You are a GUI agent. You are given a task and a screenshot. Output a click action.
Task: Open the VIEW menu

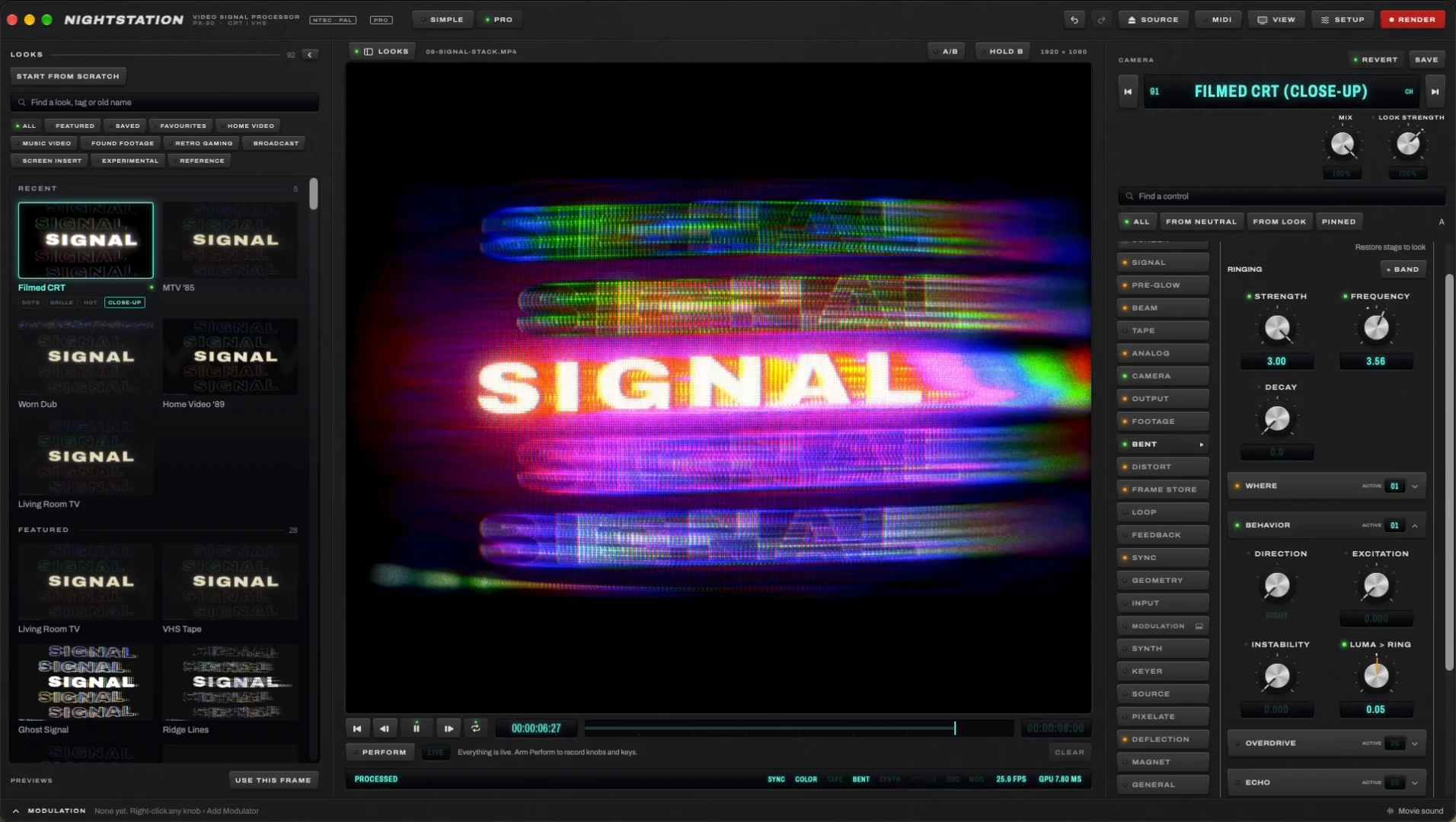[1276, 20]
